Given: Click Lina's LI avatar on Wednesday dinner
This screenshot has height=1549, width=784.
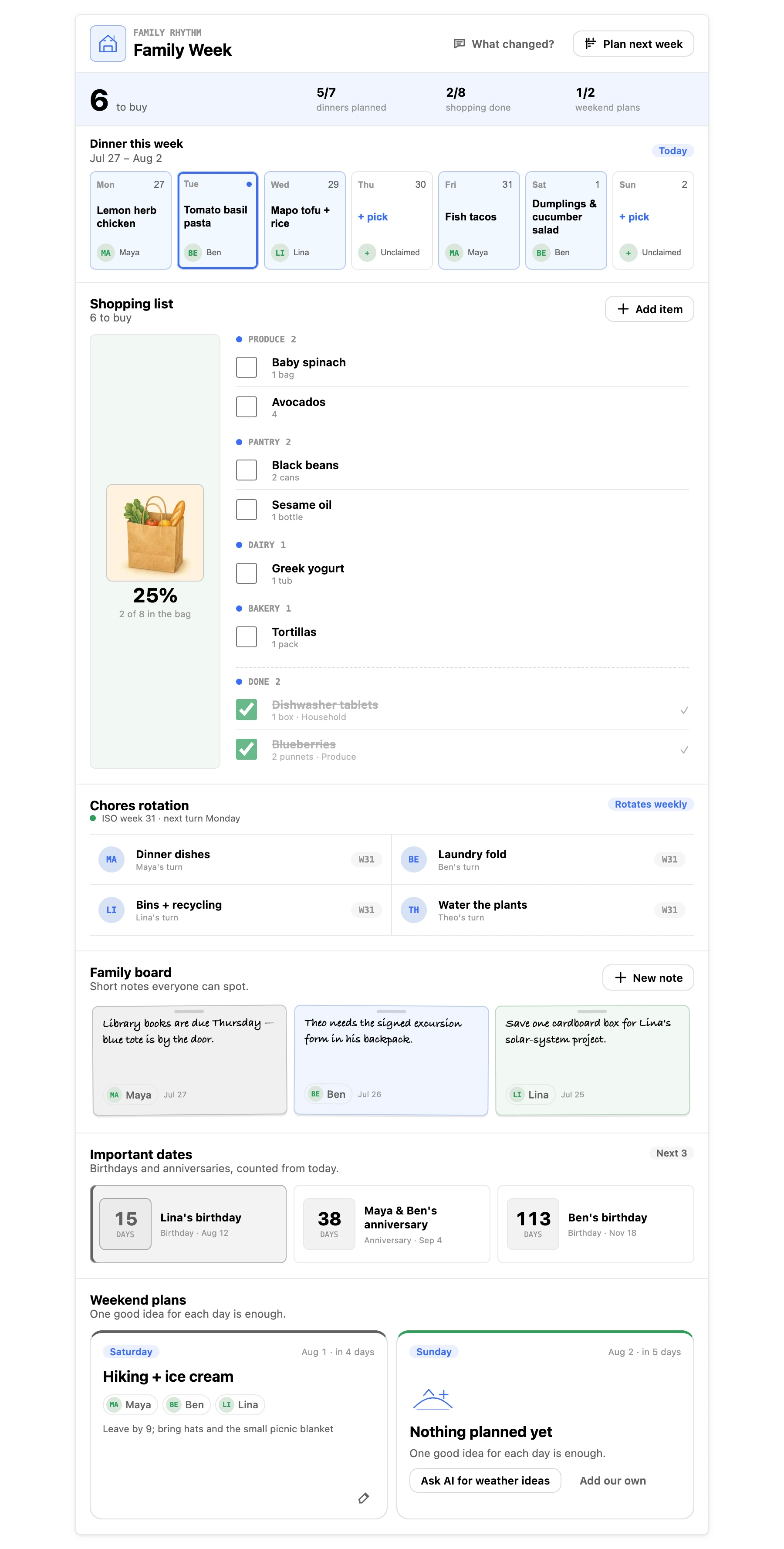Looking at the screenshot, I should [x=280, y=253].
